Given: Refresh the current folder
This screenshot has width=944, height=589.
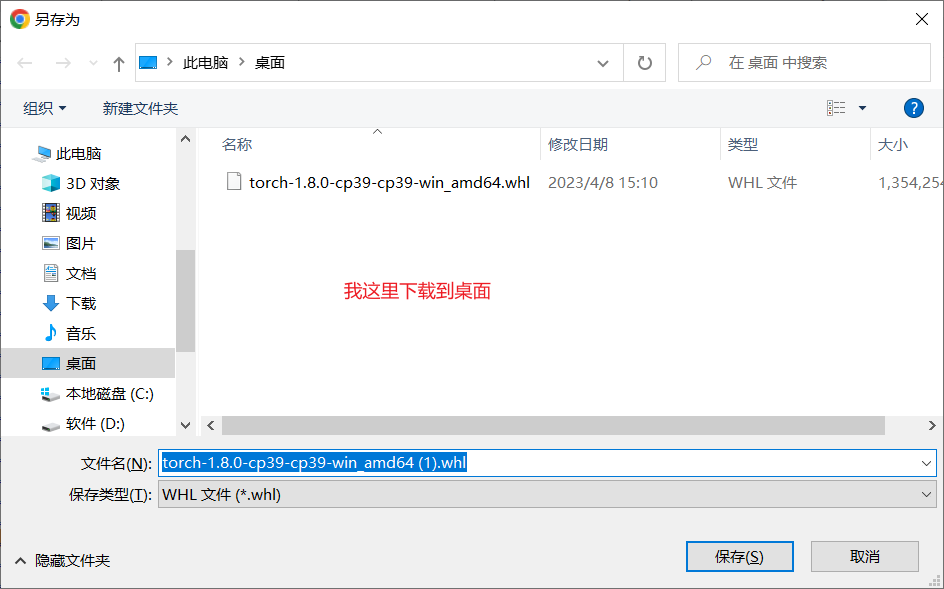Looking at the screenshot, I should tap(645, 63).
